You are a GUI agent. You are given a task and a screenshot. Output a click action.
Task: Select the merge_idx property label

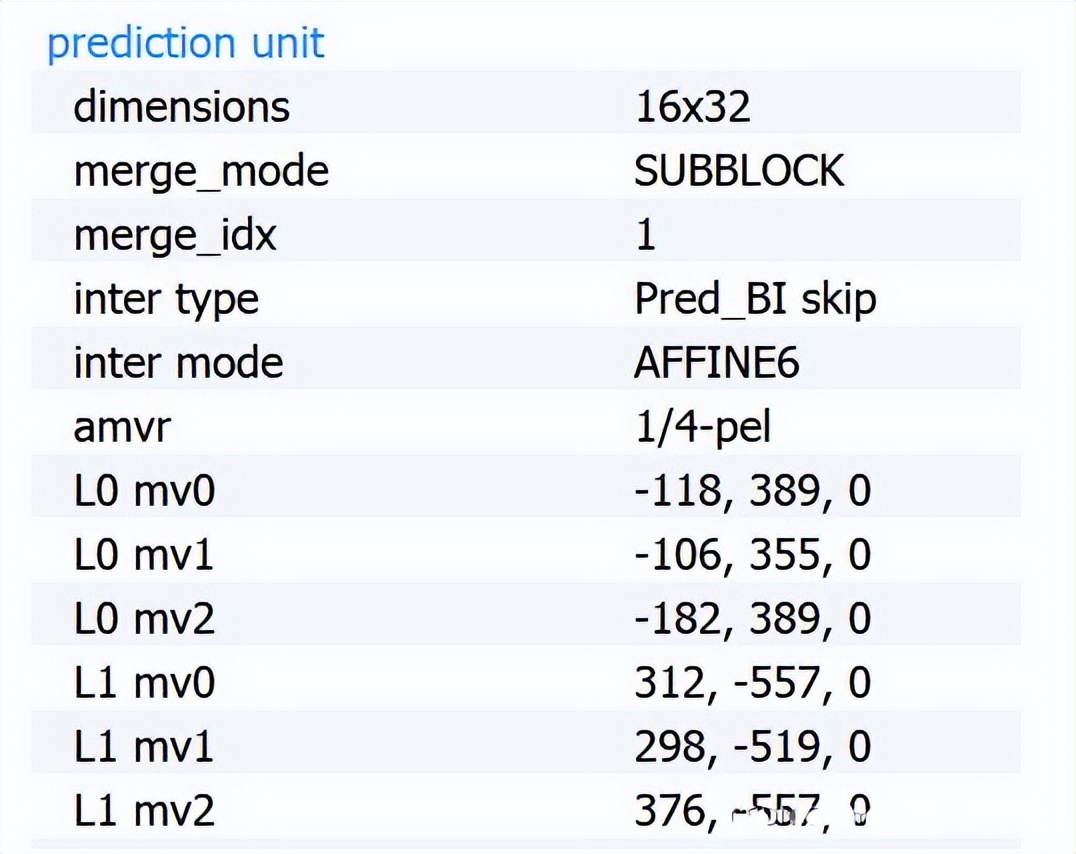(x=175, y=235)
